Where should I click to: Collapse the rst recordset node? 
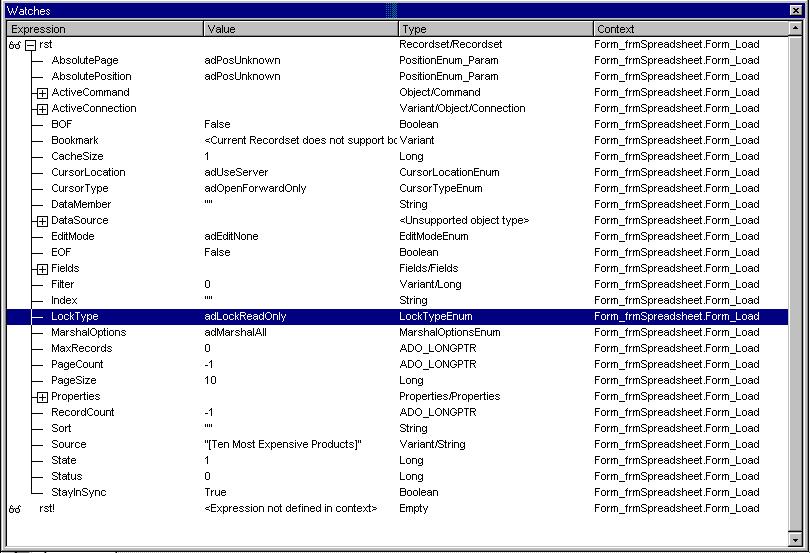[x=30, y=45]
